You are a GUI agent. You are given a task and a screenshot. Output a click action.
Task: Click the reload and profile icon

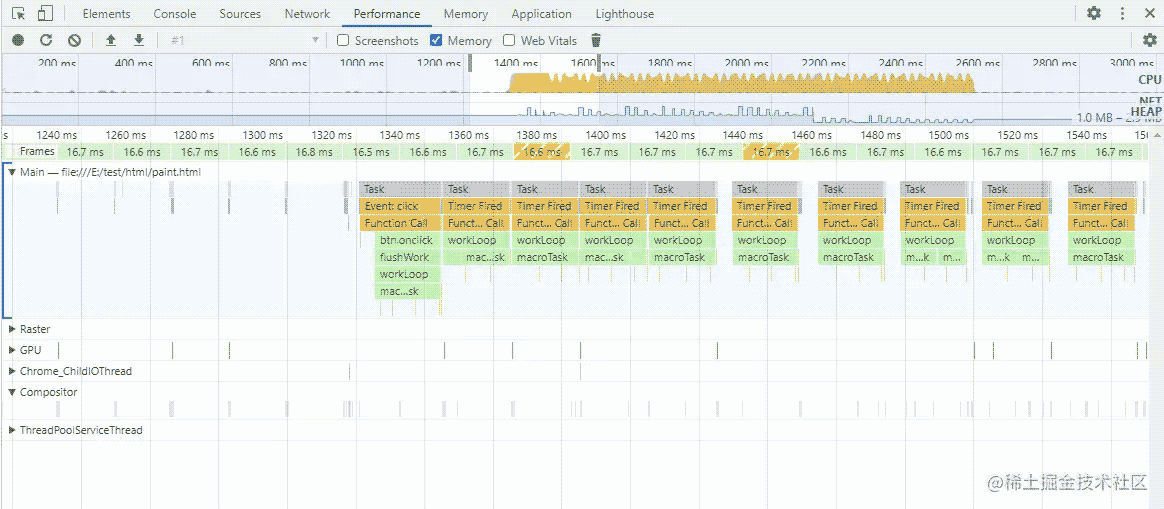click(46, 40)
